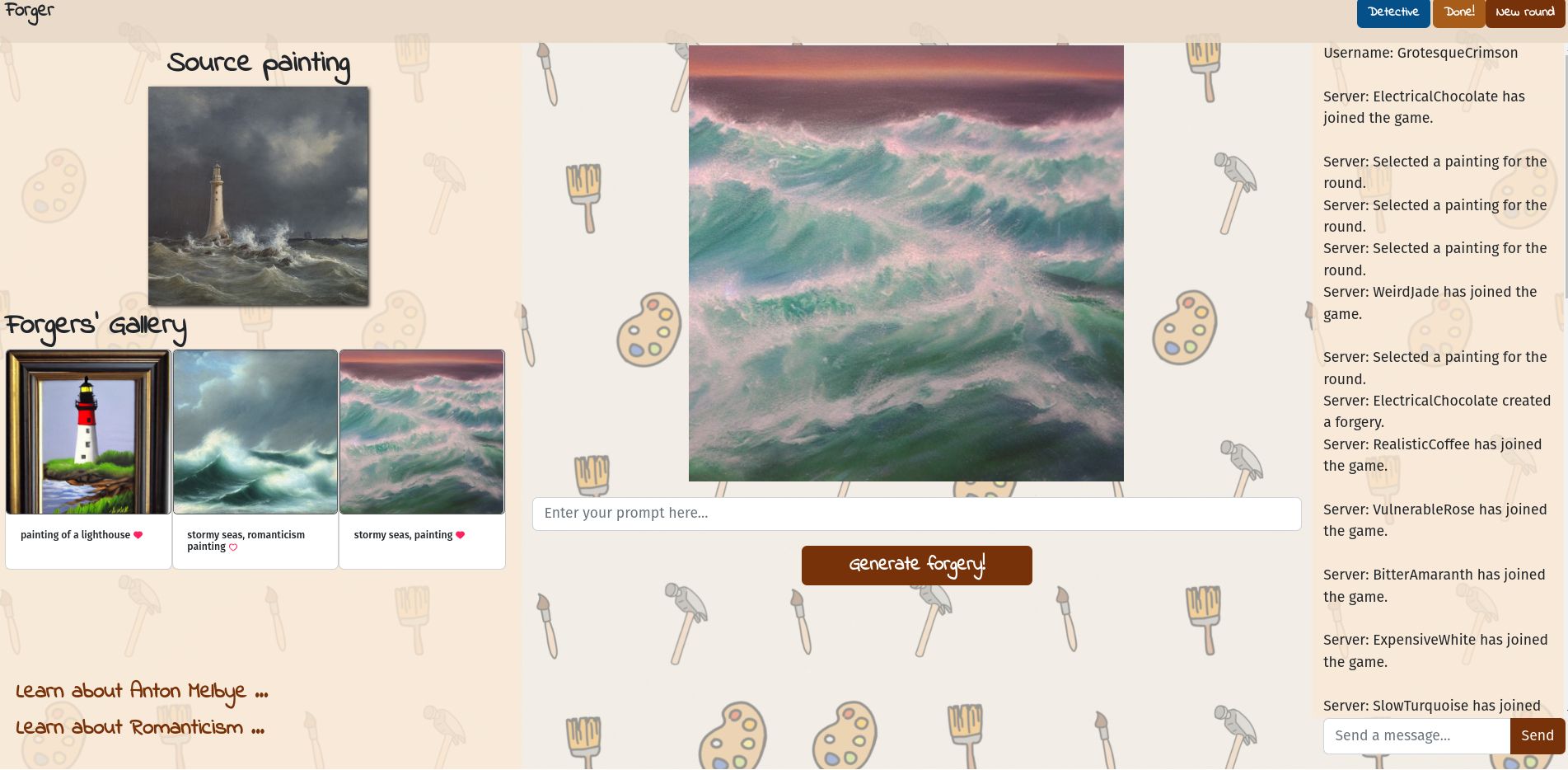Click Generate forgery! button
Screen dimensions: 1568x770
pos(917,566)
